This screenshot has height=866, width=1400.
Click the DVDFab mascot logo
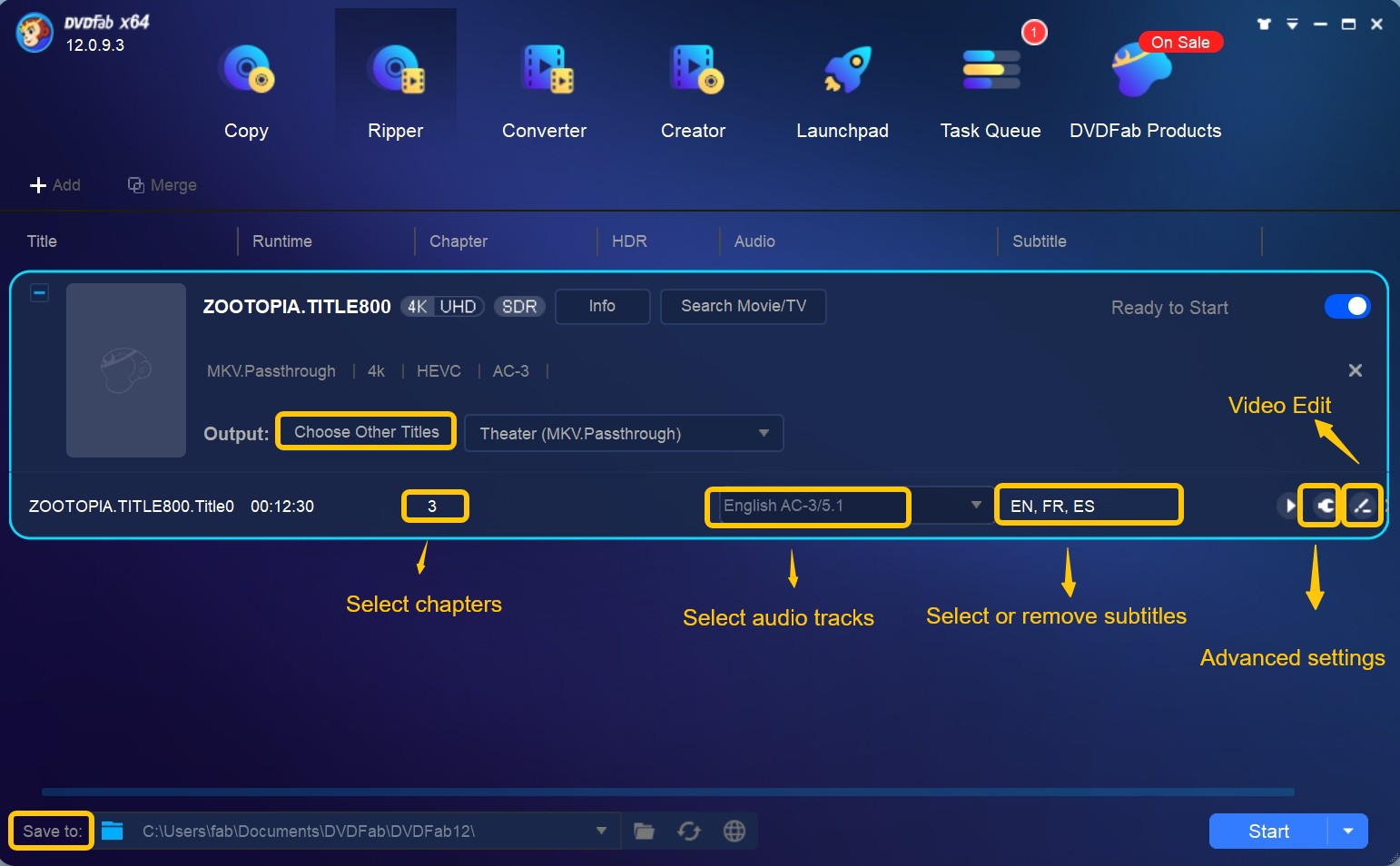coord(35,33)
